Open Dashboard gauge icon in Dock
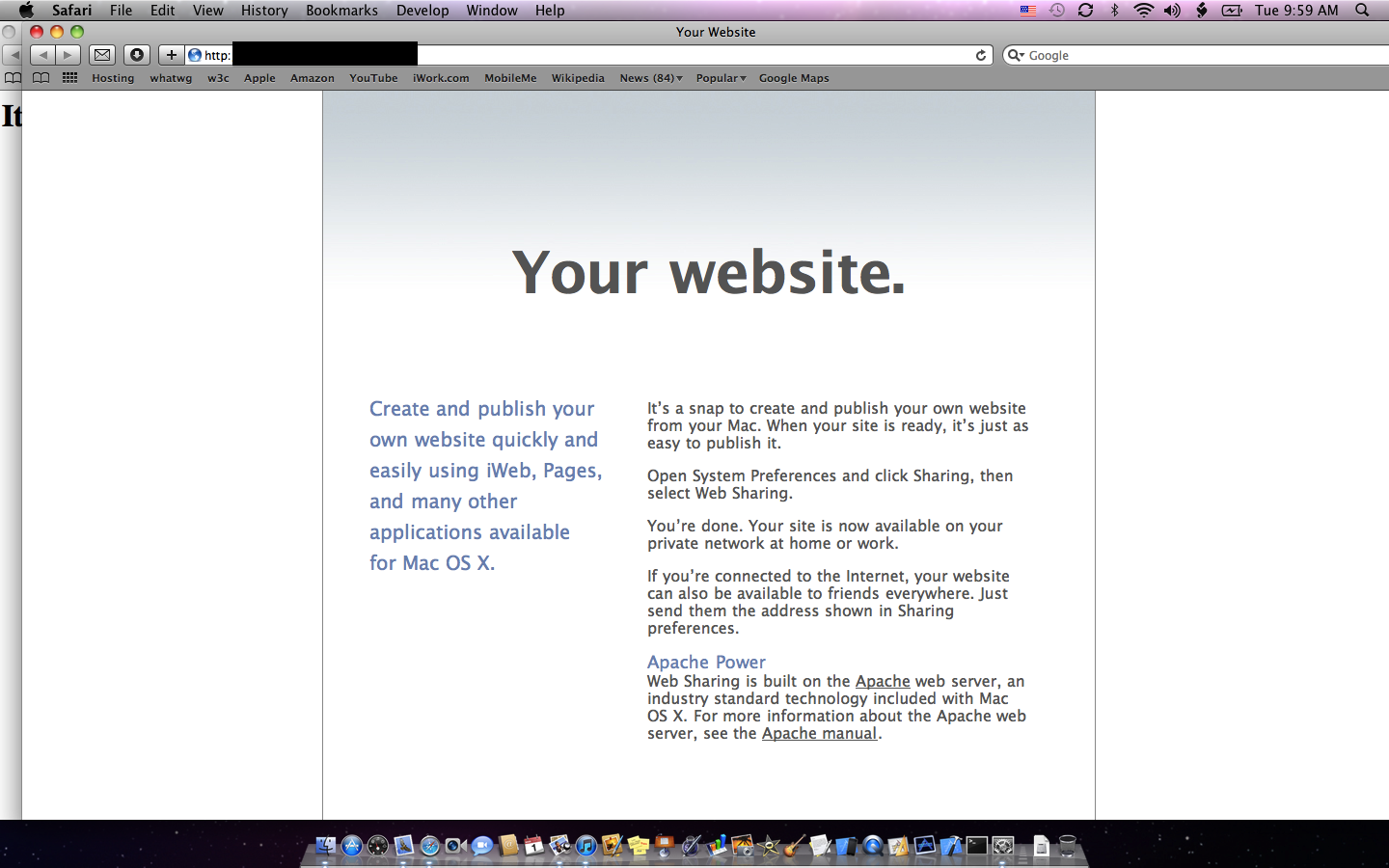Screen dimensions: 1389x868 point(377,846)
